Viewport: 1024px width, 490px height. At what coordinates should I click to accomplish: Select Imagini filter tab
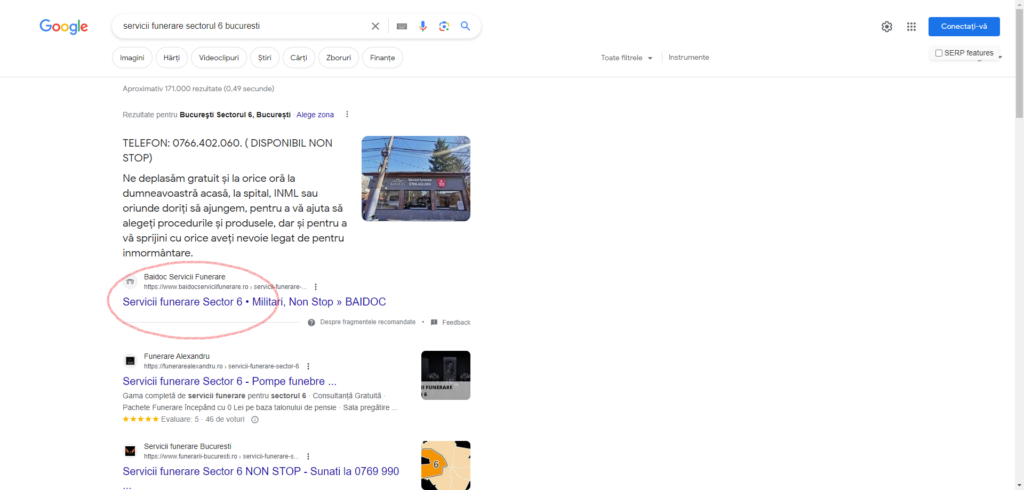[x=133, y=57]
